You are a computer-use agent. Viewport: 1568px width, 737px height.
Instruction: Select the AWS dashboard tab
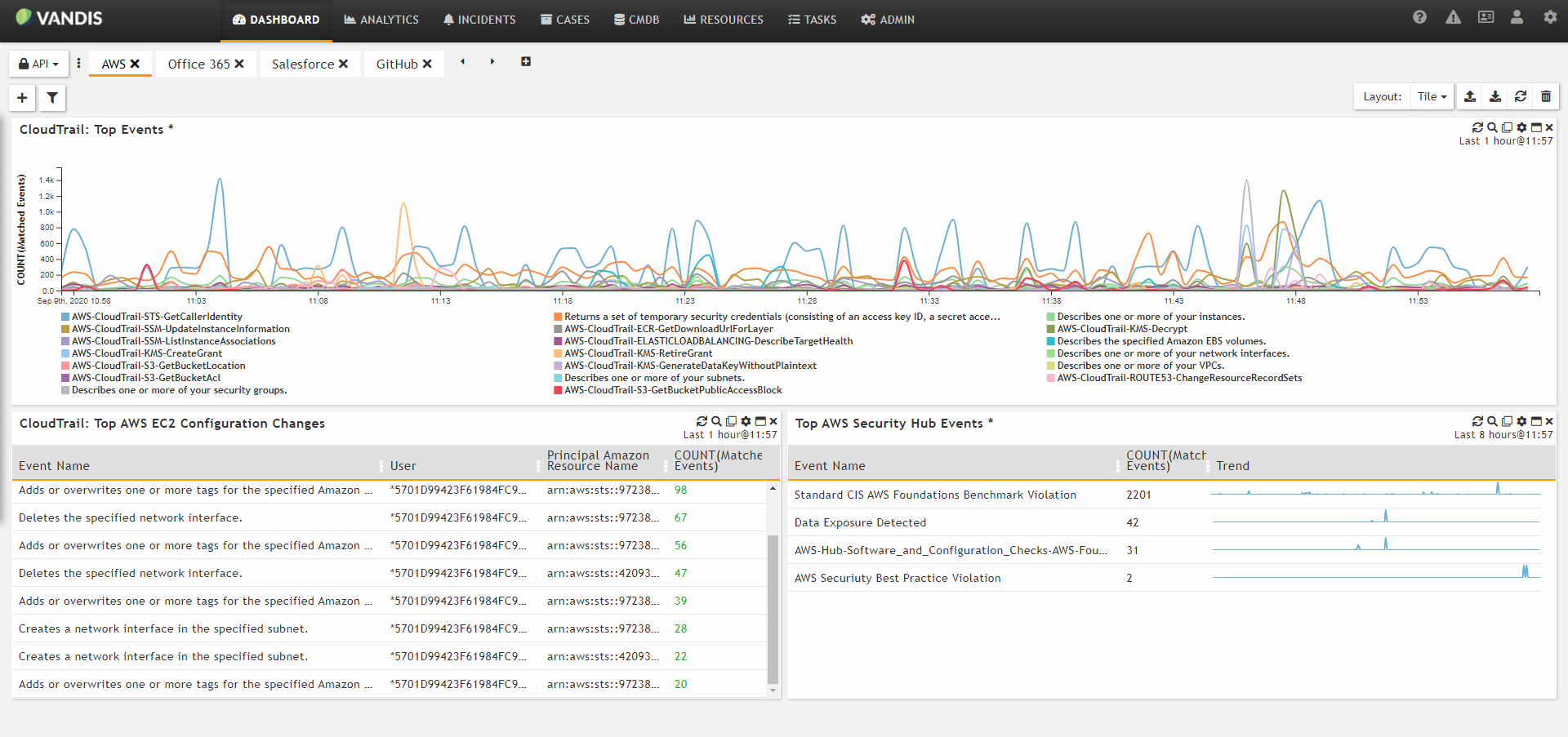pyautogui.click(x=114, y=64)
